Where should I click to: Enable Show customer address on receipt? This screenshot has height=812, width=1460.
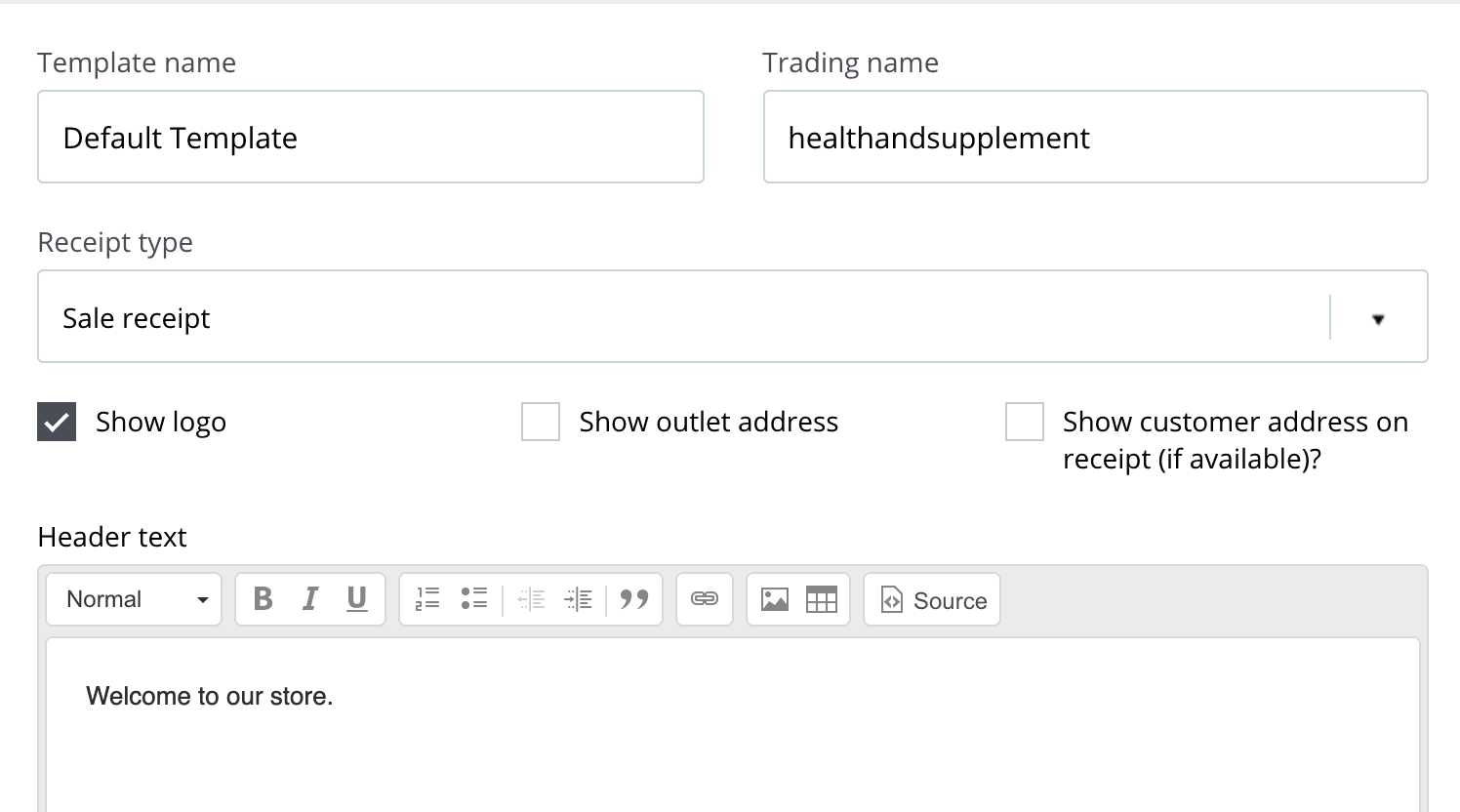1025,422
